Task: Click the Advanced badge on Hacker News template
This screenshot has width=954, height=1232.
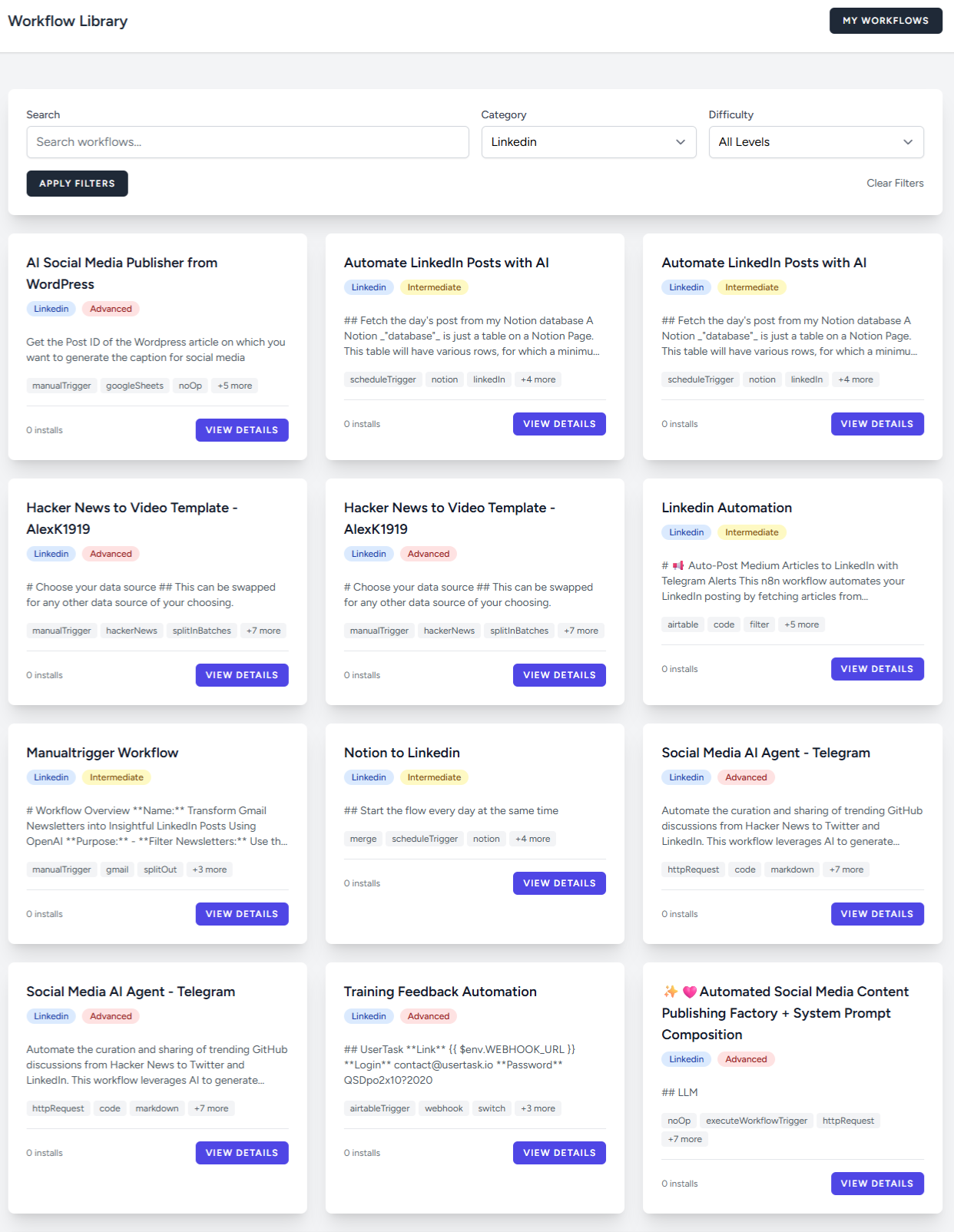Action: 110,554
